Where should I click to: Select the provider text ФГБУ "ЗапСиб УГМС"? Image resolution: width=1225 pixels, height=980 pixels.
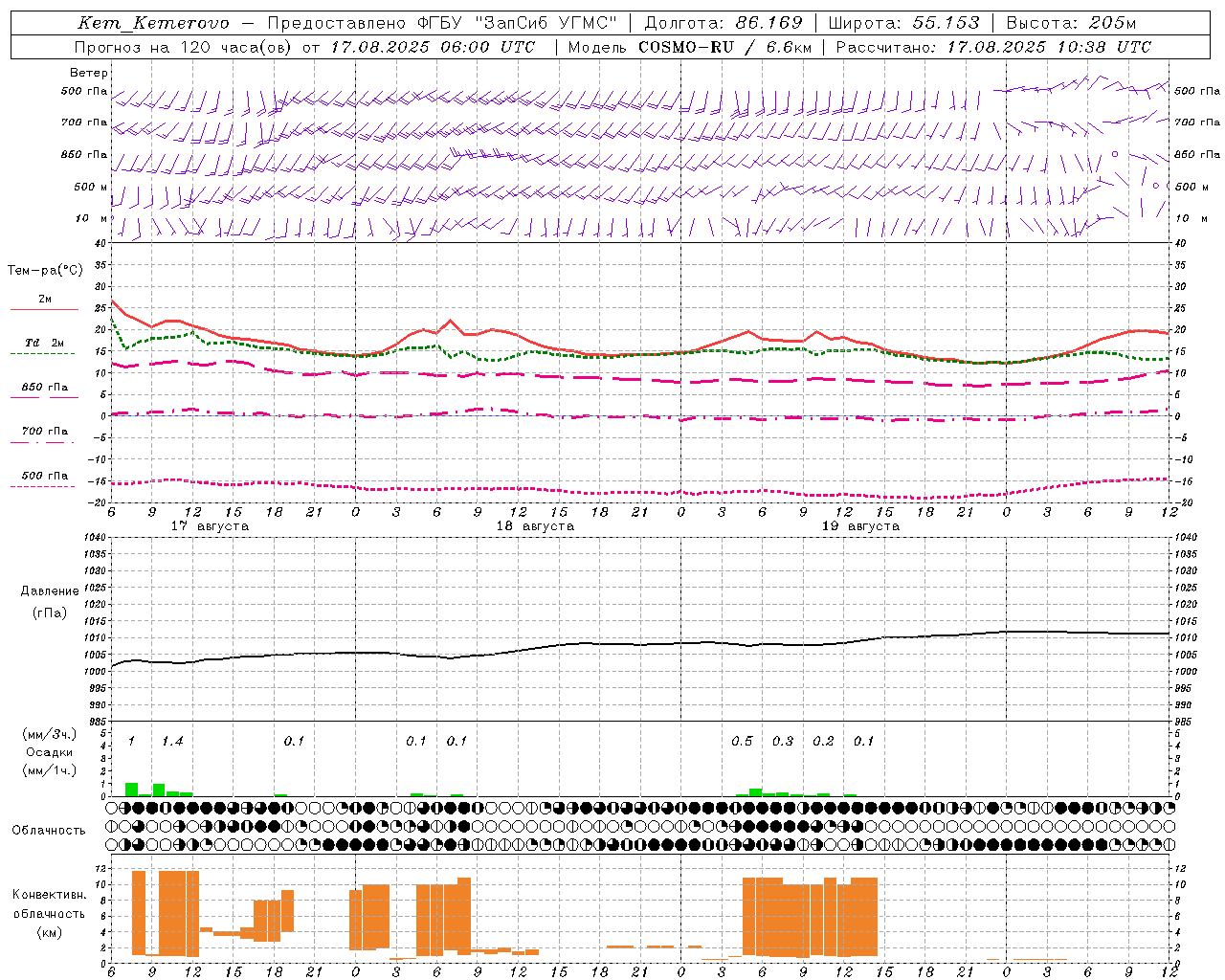519,23
